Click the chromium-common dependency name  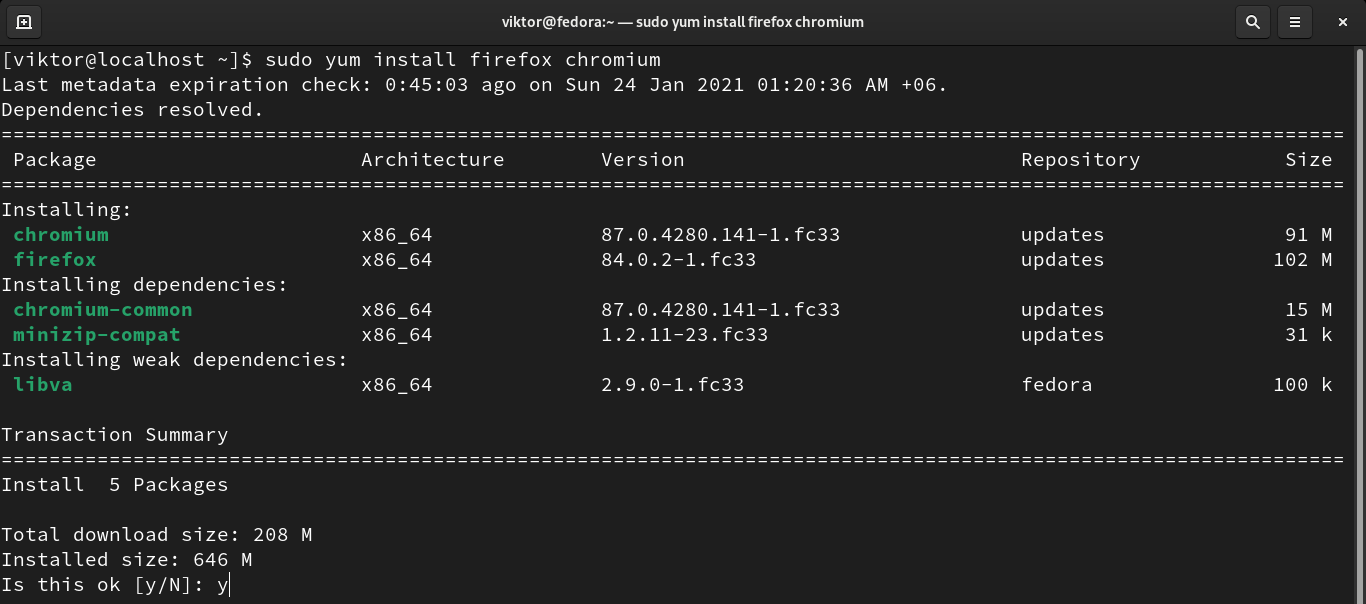point(103,310)
